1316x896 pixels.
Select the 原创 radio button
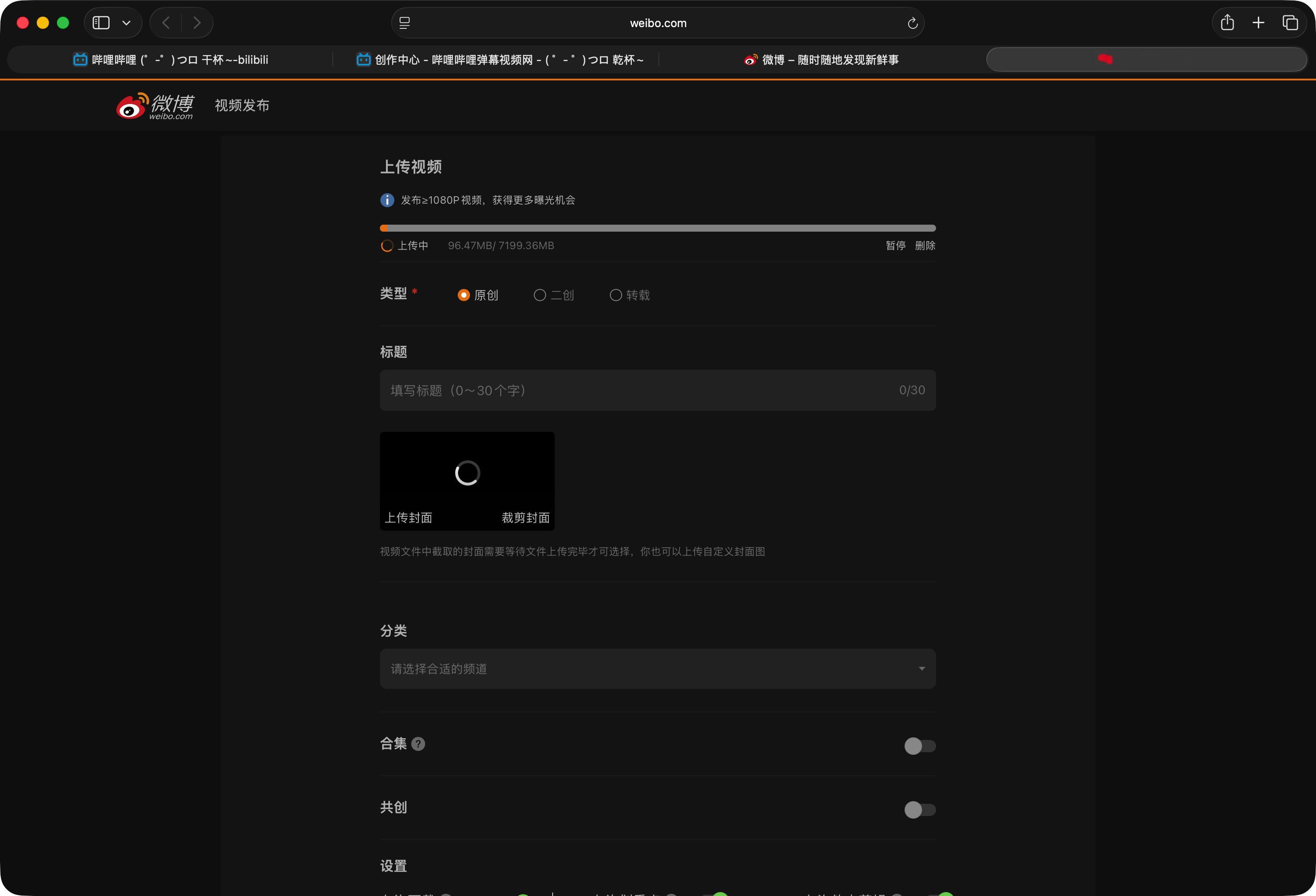[x=463, y=295]
